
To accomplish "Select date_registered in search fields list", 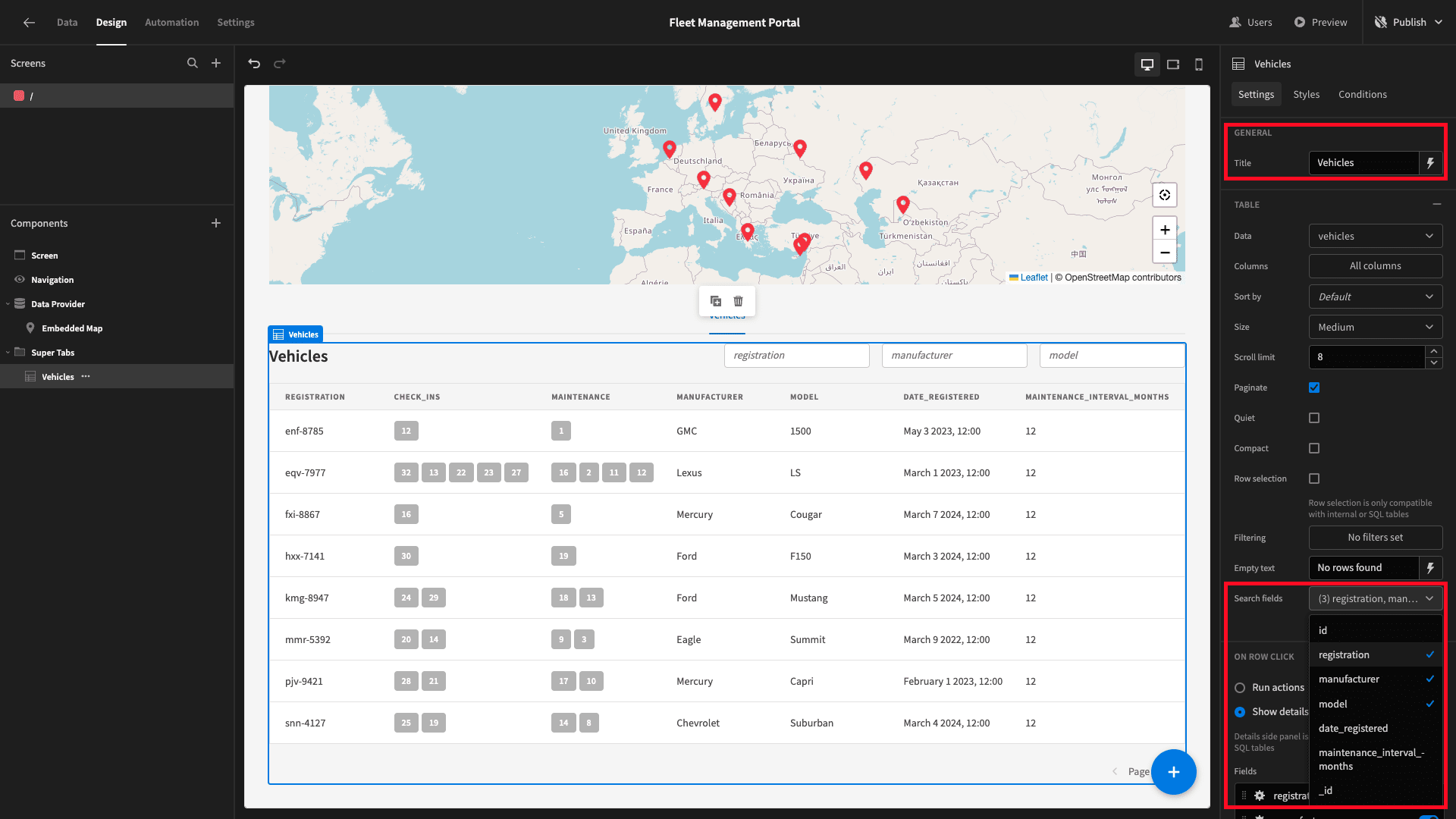I will [x=1376, y=728].
